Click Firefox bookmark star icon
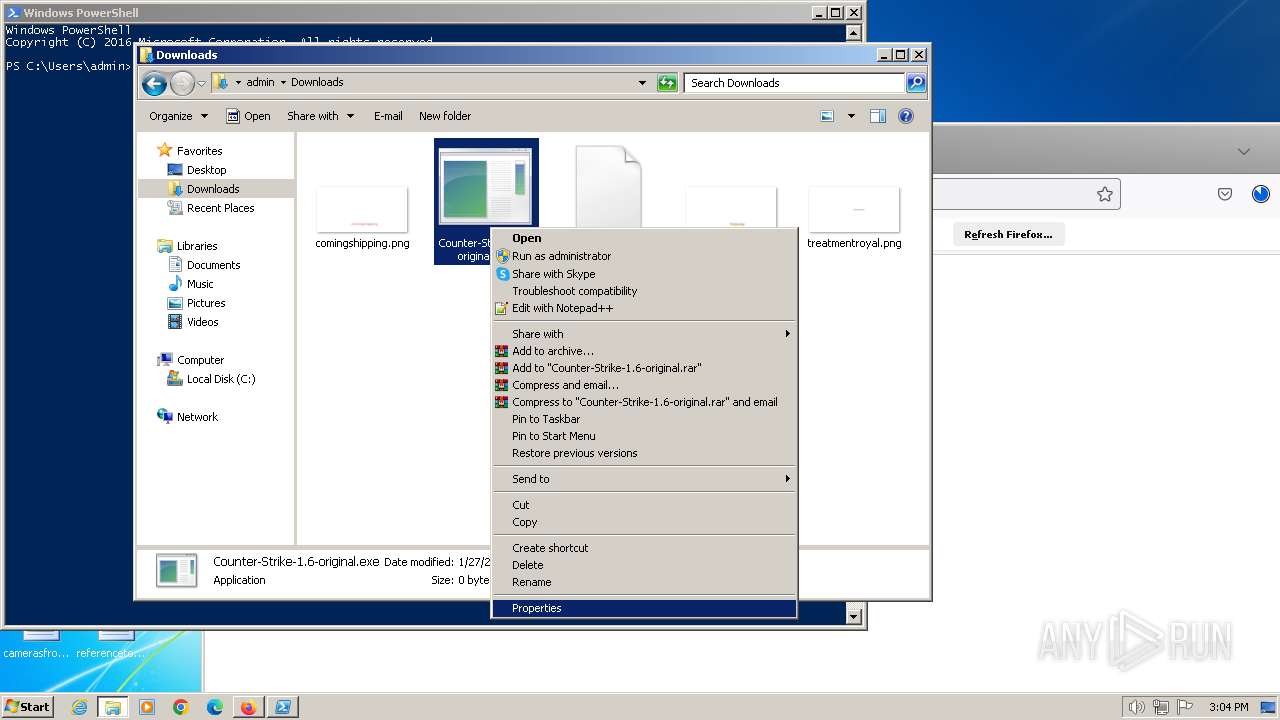 [1105, 194]
